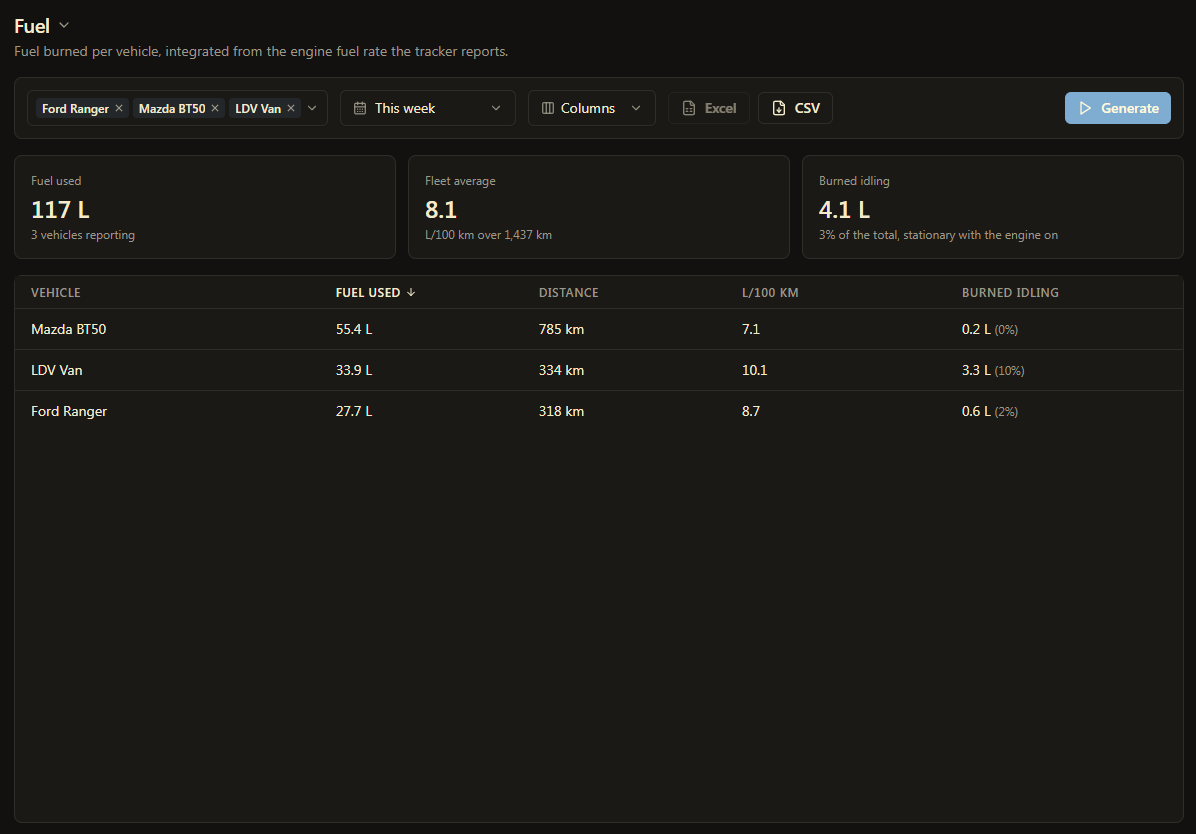The image size is (1196, 834).
Task: Sort table by Fuel Used column
Action: point(375,293)
